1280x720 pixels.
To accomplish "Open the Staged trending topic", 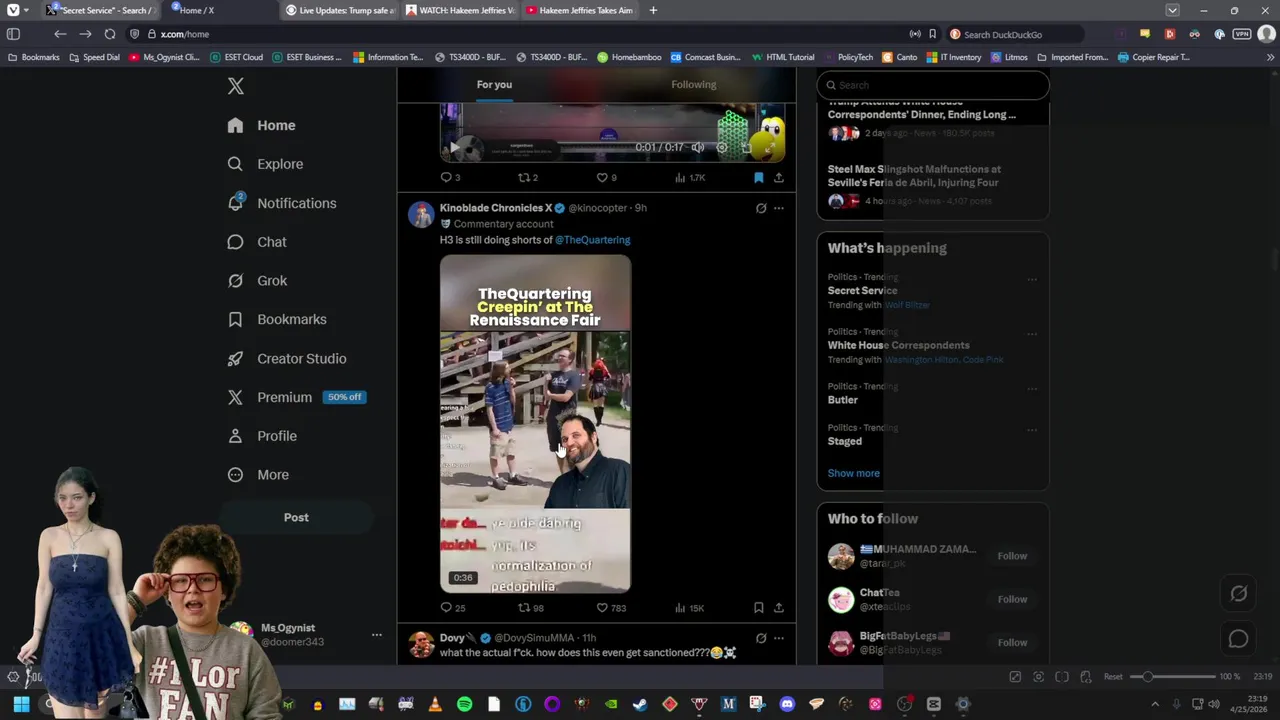I will pos(845,441).
